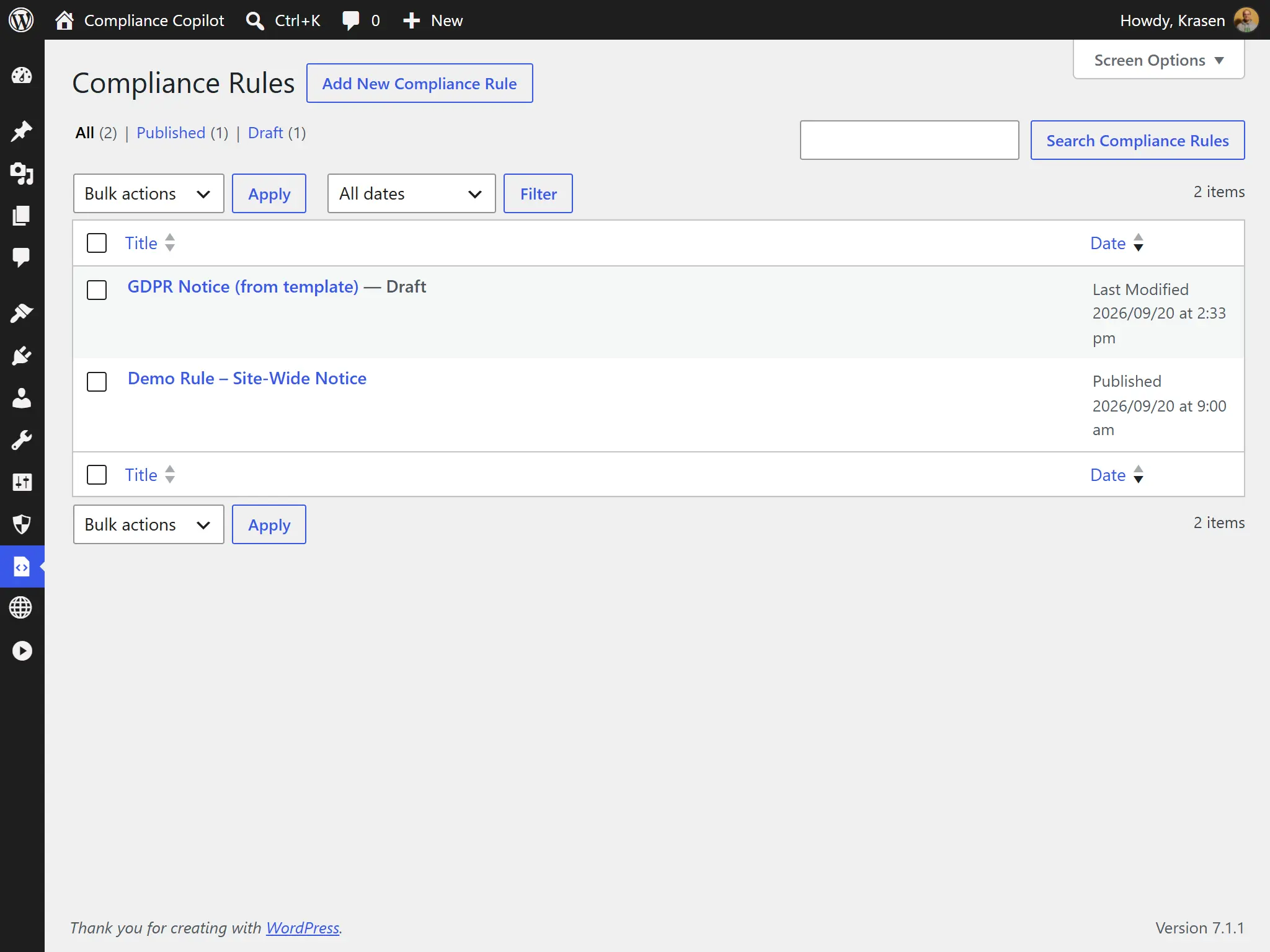
Task: Show the Draft rules filter
Action: pyautogui.click(x=265, y=133)
